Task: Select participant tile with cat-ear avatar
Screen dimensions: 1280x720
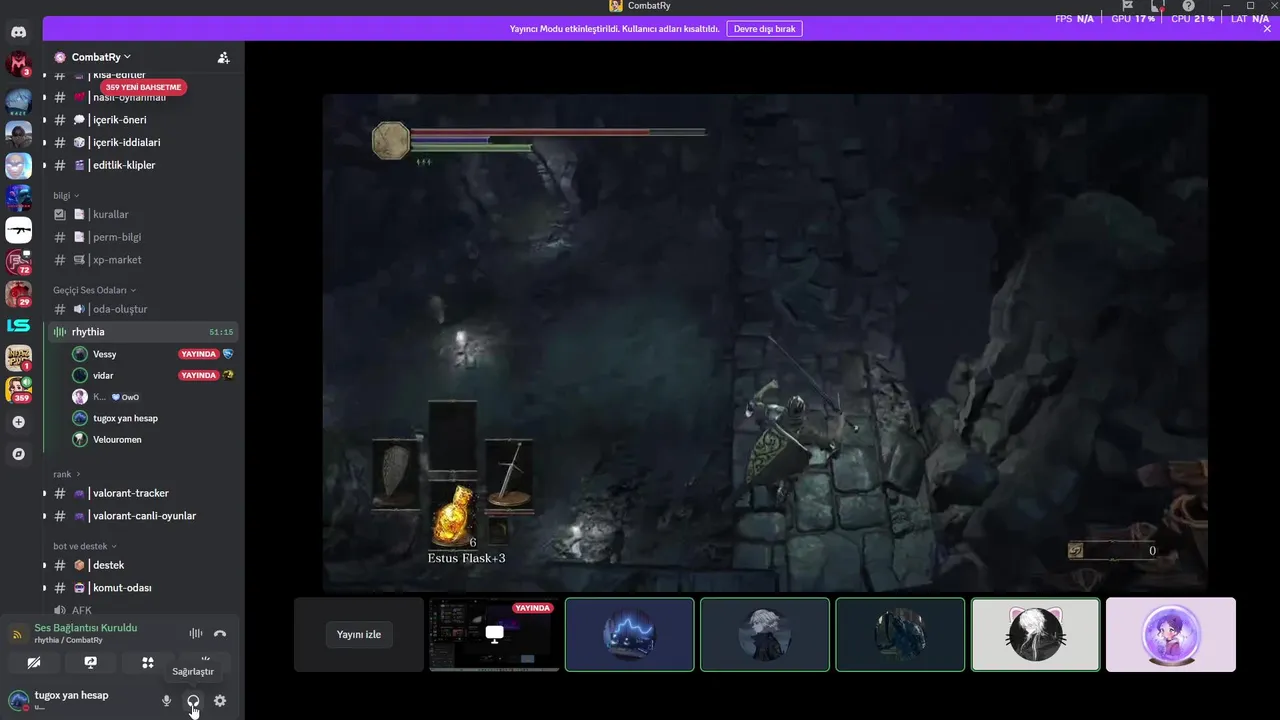Action: (1035, 635)
